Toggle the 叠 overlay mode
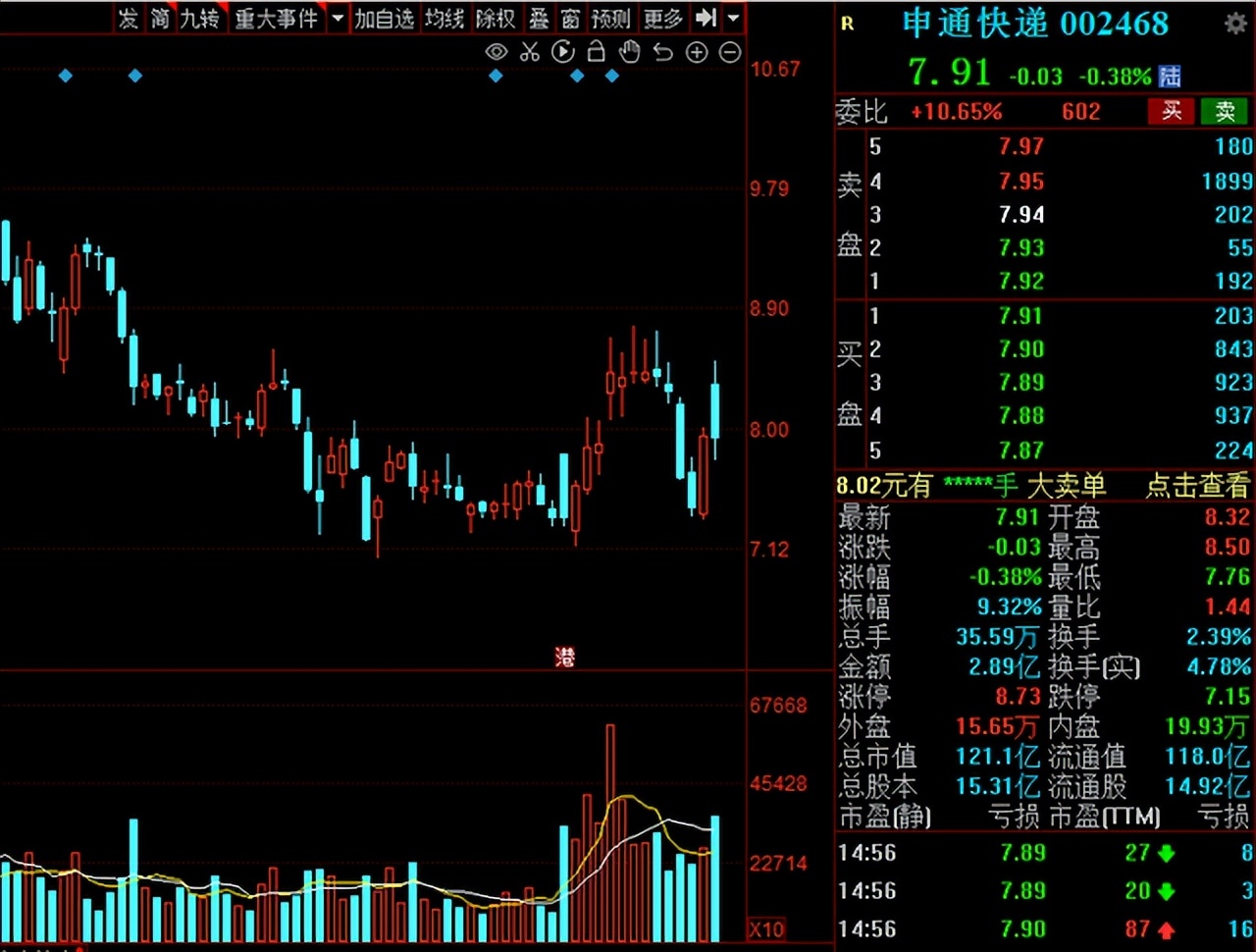The height and width of the screenshot is (952, 1256). pos(539,18)
